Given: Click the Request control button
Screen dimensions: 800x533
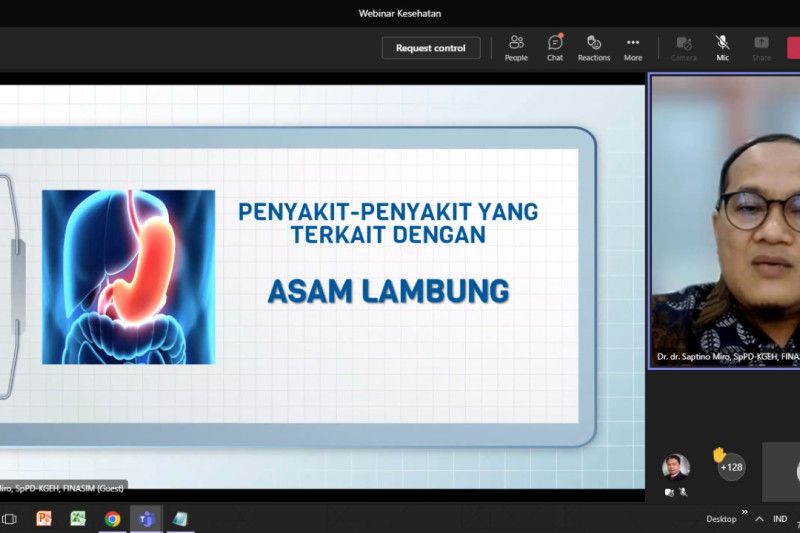Looking at the screenshot, I should tap(431, 48).
